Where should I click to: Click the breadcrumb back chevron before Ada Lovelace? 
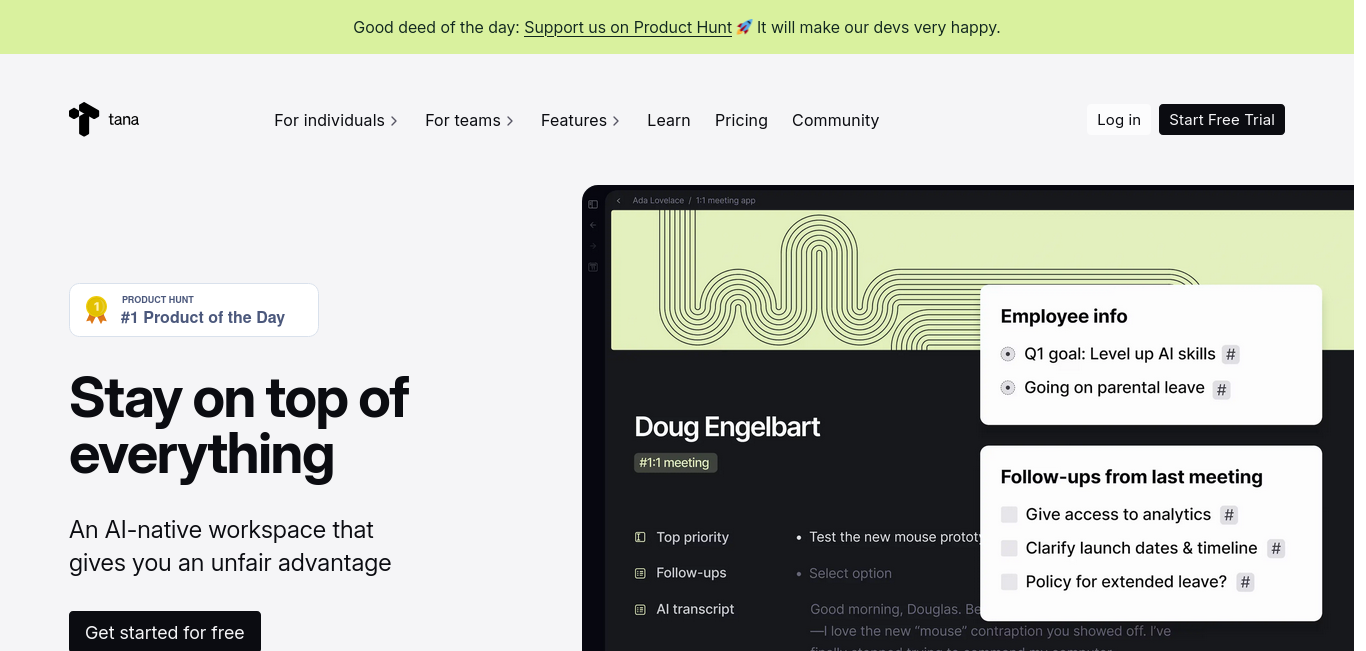pos(619,200)
